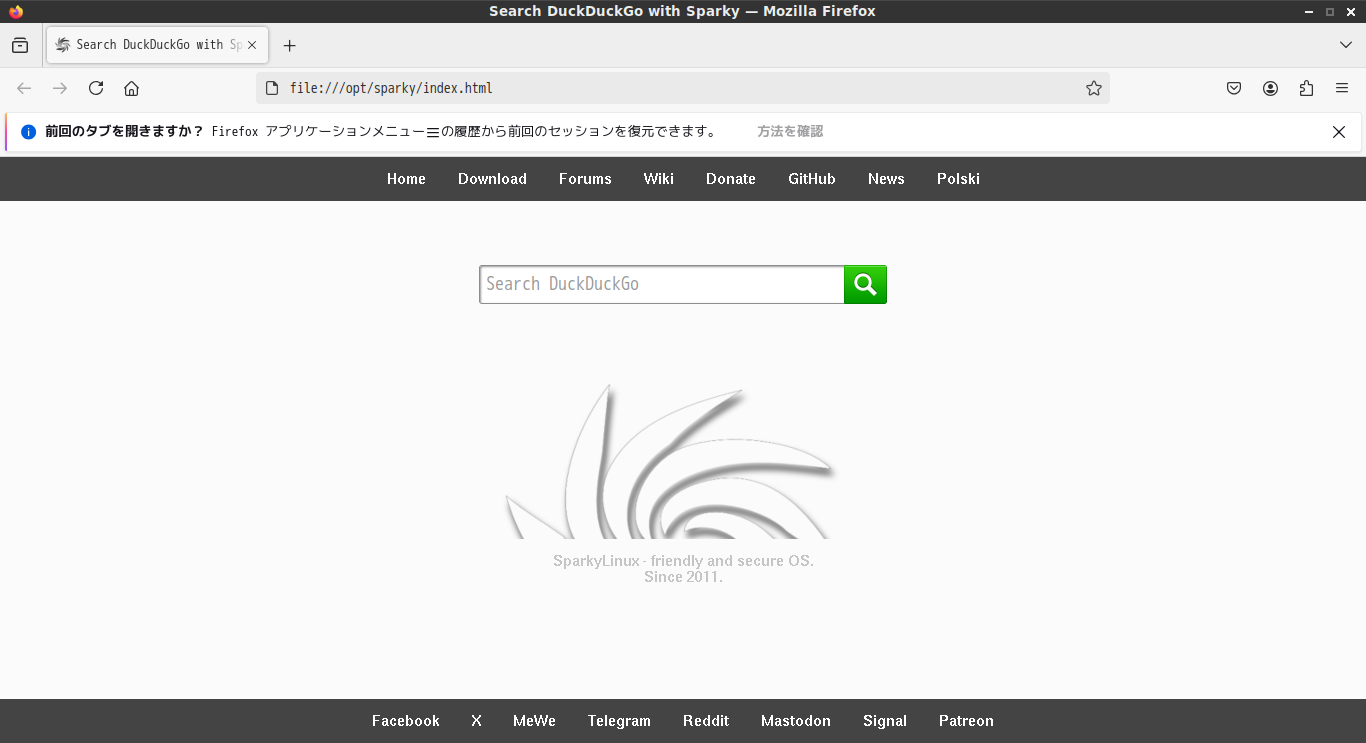Bookmark this page with the star icon
The height and width of the screenshot is (743, 1366).
[x=1094, y=88]
